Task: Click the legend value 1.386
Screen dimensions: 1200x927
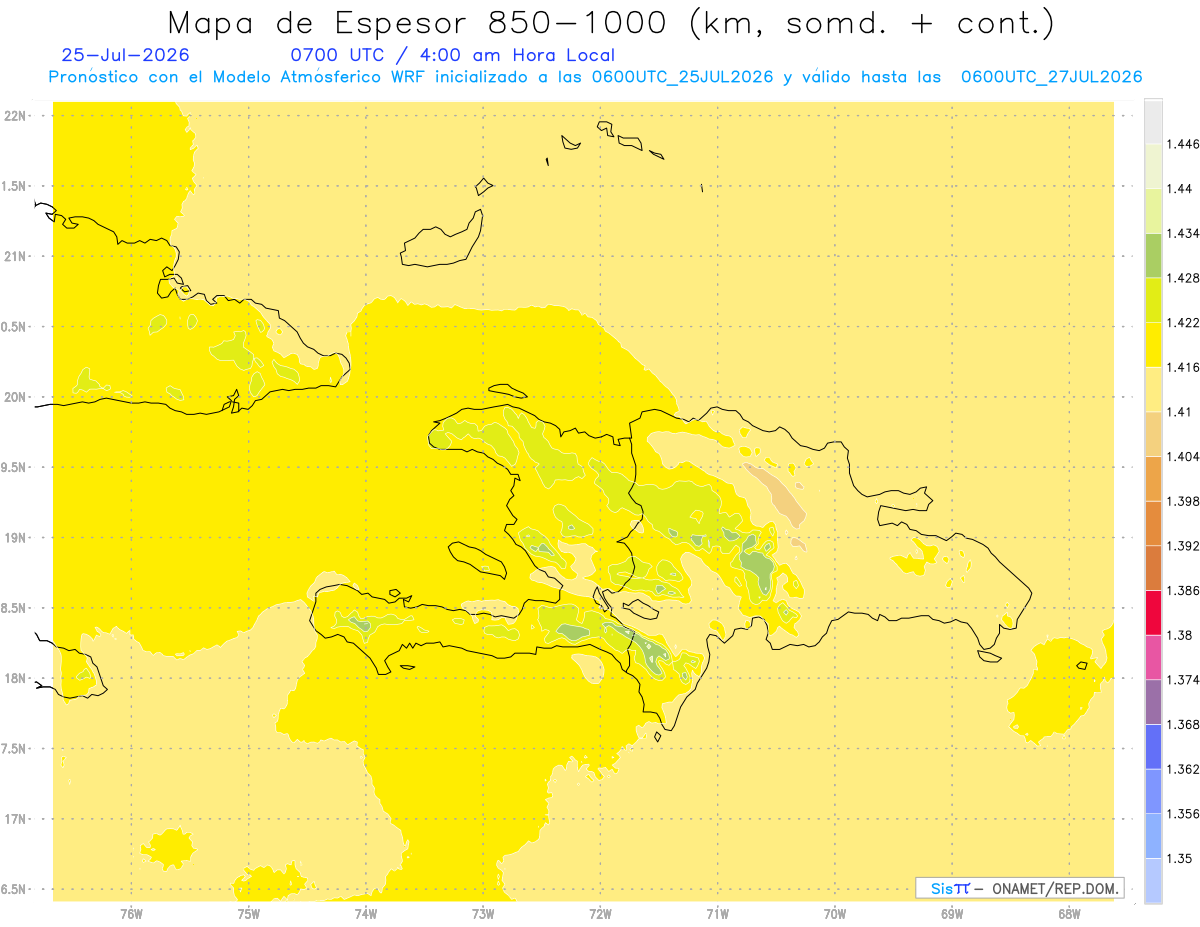Action: [x=1183, y=590]
